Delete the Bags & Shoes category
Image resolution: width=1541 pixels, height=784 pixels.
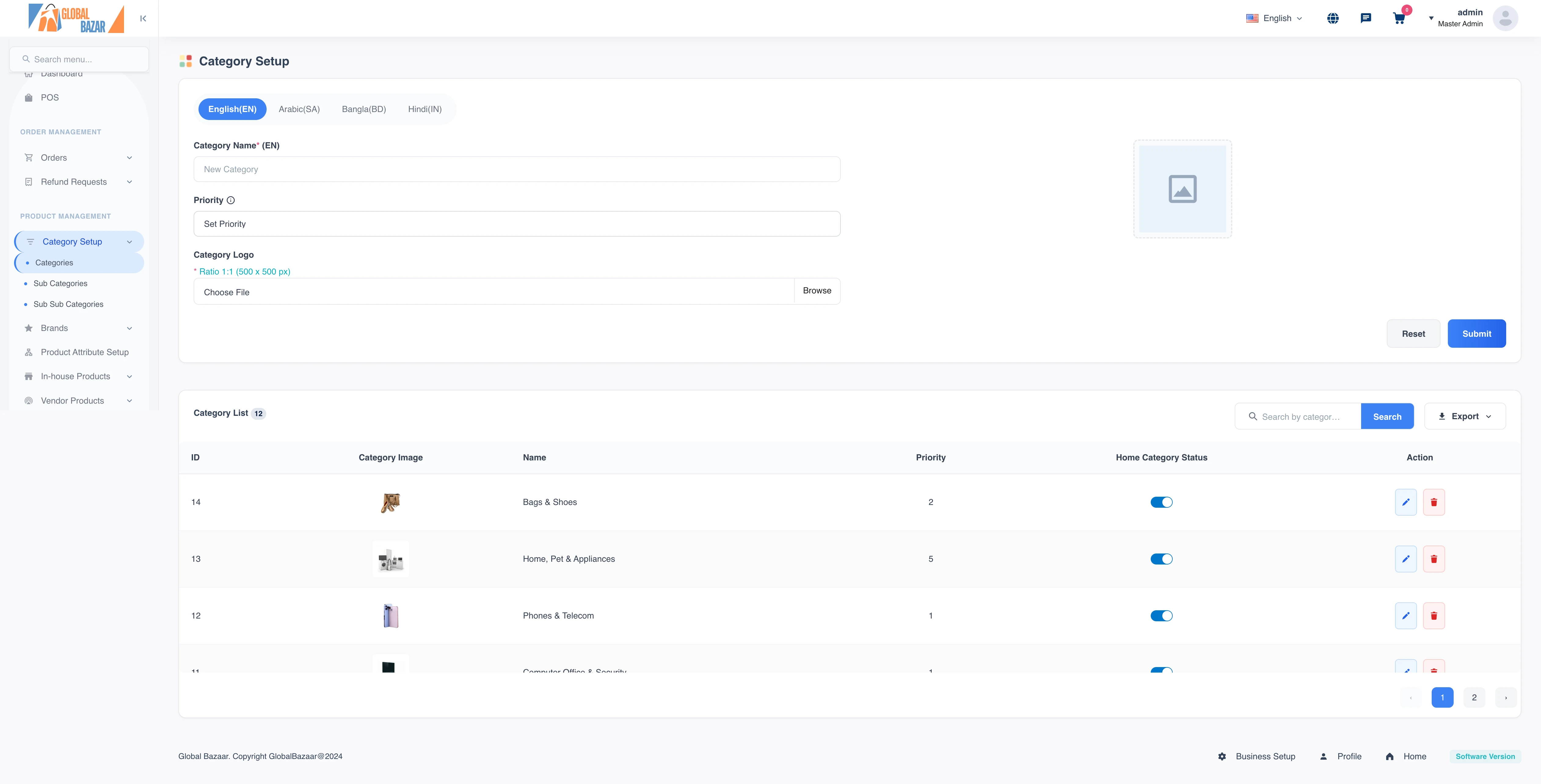1434,502
